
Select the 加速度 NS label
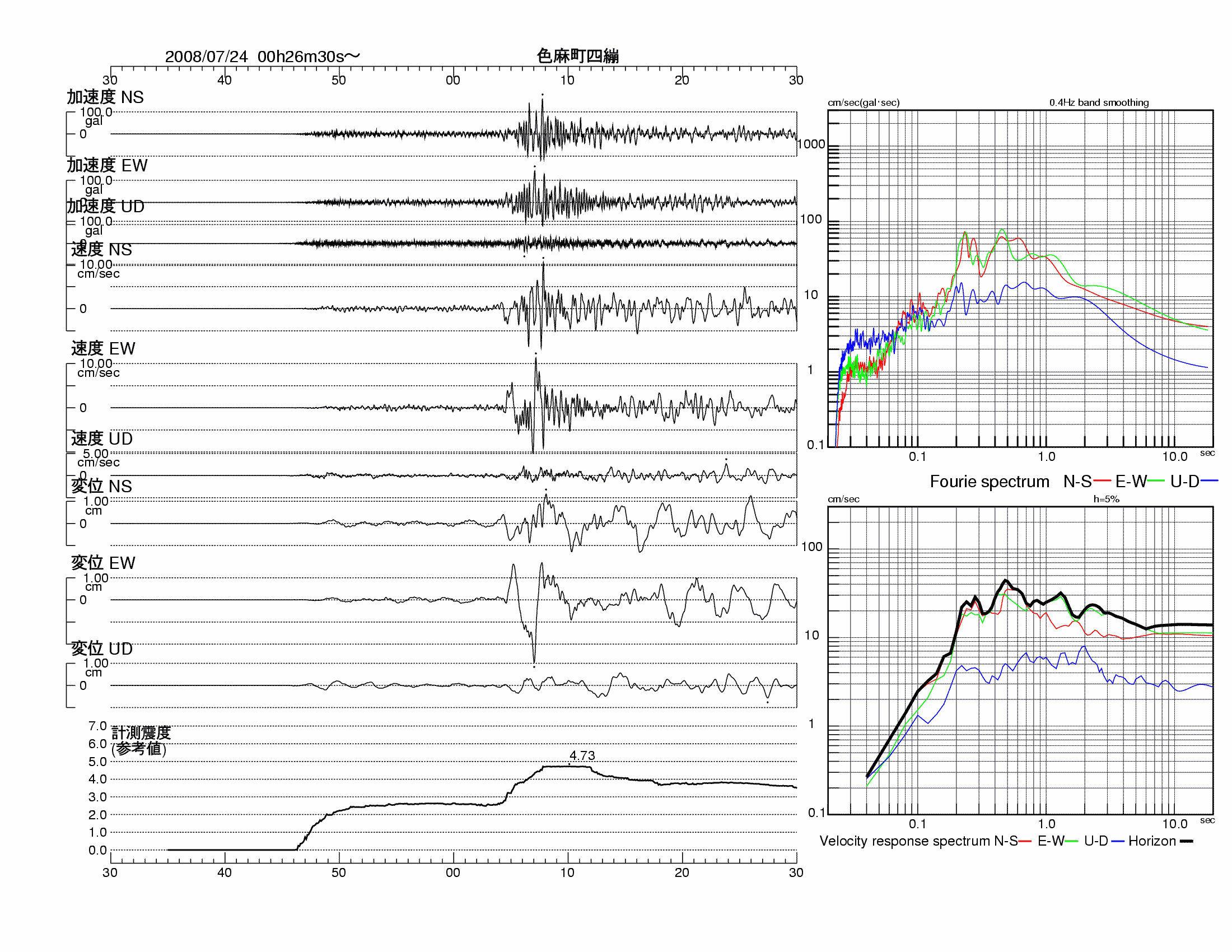[105, 97]
